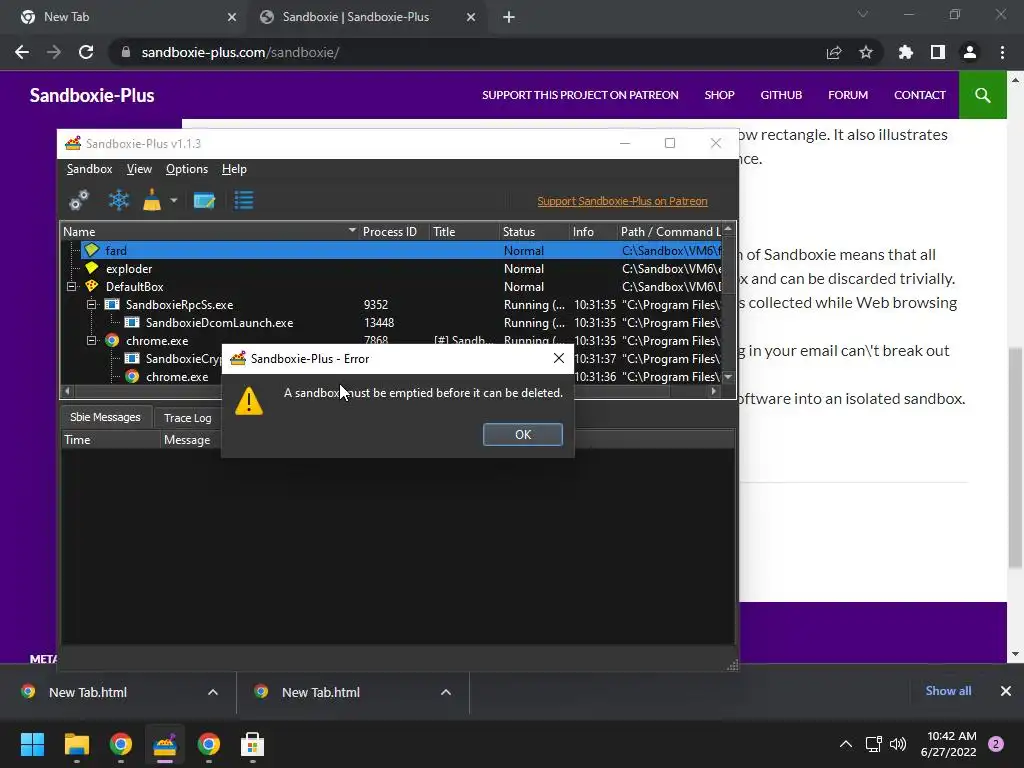
Task: Reload the page with refresh icon
Action: pos(86,52)
